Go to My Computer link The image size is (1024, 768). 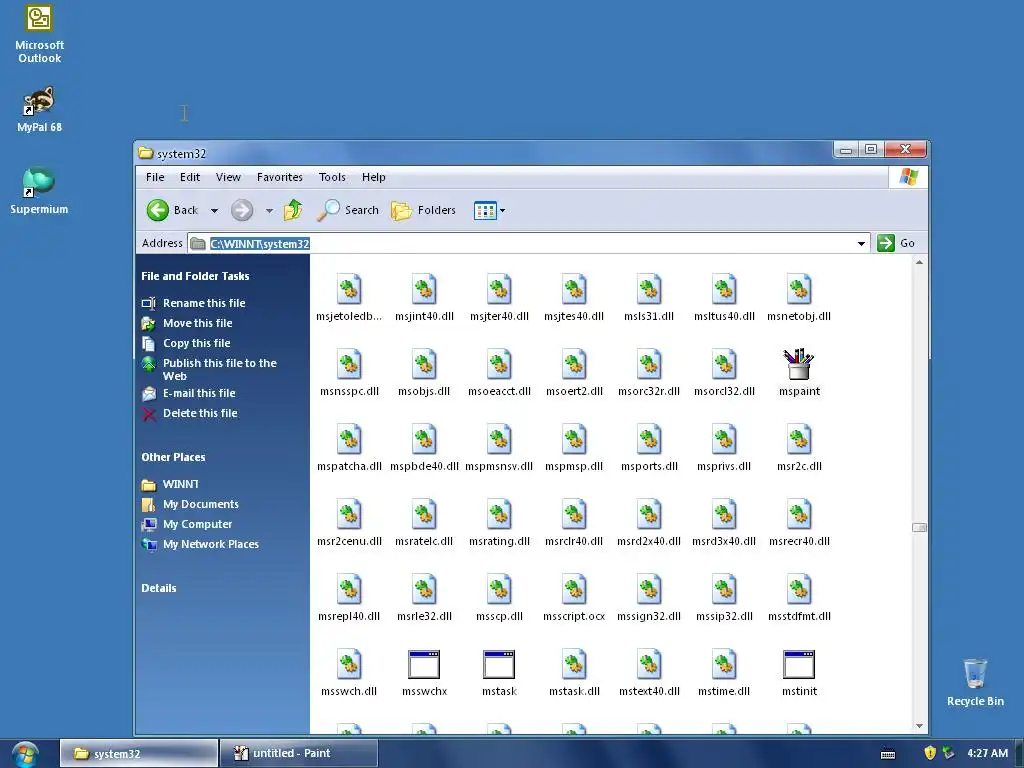[x=197, y=524]
